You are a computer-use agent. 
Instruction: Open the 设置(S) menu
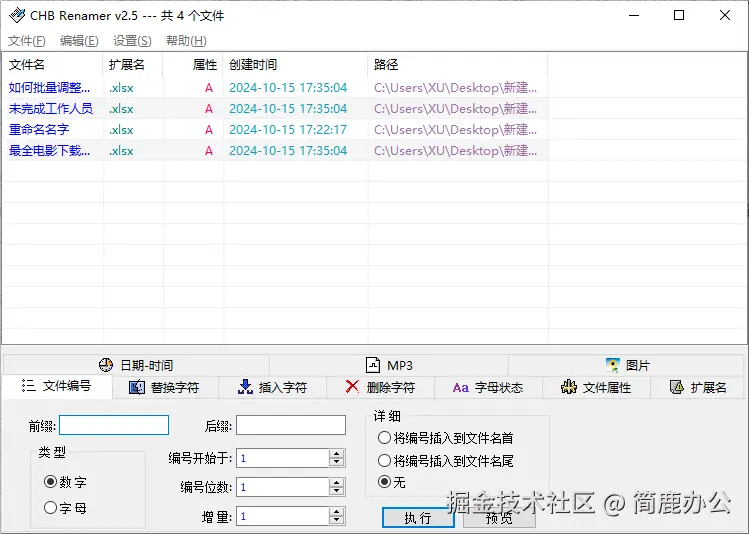click(x=132, y=41)
